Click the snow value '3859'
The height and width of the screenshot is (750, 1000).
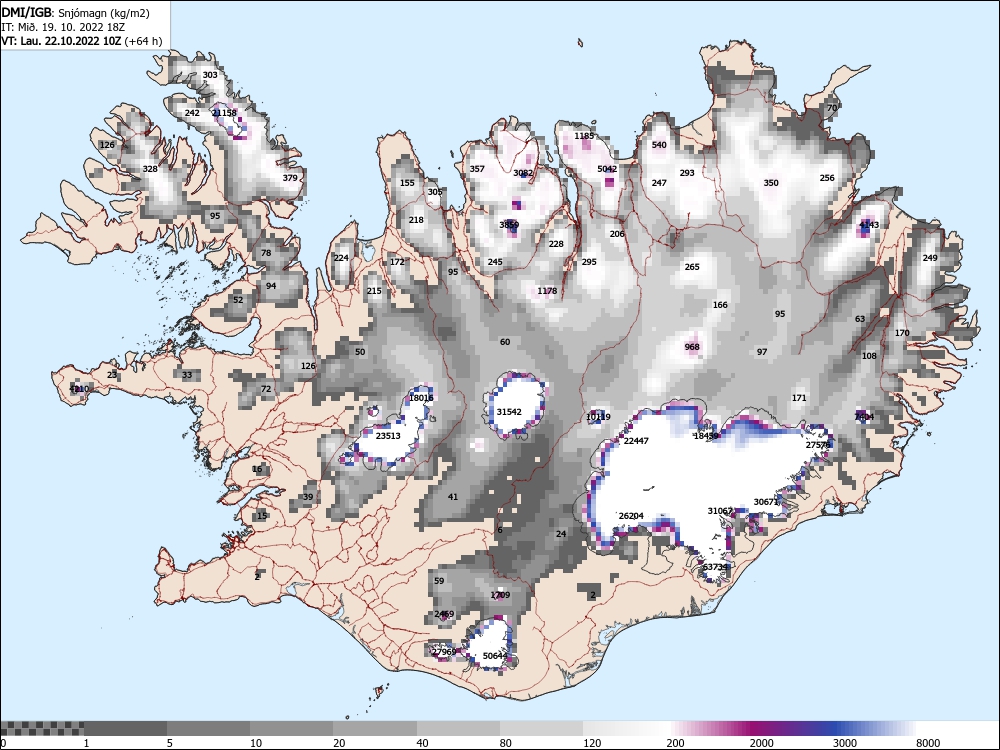(509, 224)
